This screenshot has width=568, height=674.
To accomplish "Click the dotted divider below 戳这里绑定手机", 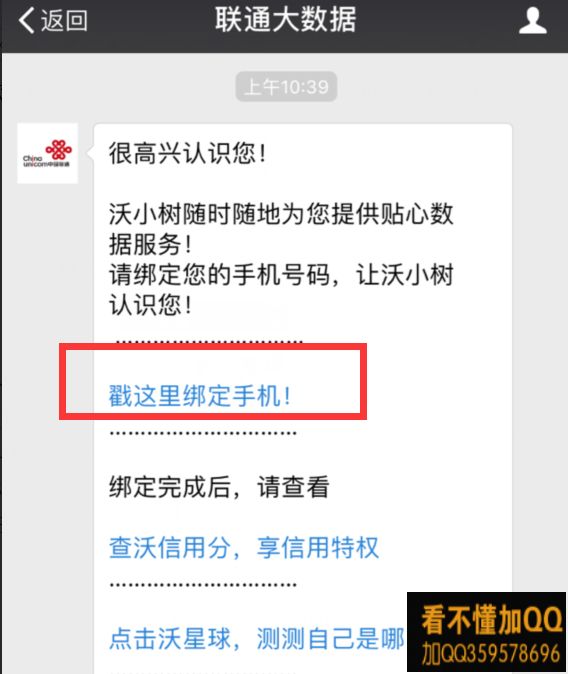I will (x=203, y=433).
